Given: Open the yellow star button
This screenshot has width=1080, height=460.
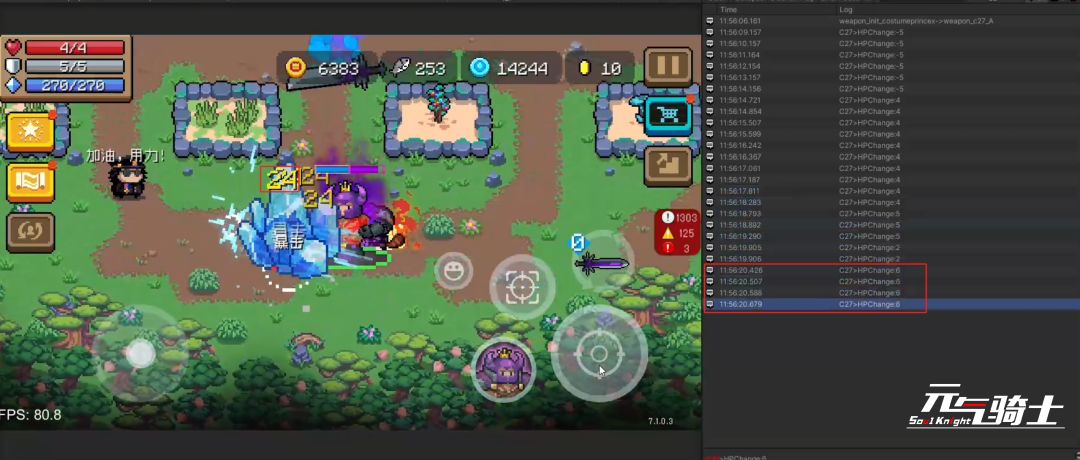Looking at the screenshot, I should point(30,132).
